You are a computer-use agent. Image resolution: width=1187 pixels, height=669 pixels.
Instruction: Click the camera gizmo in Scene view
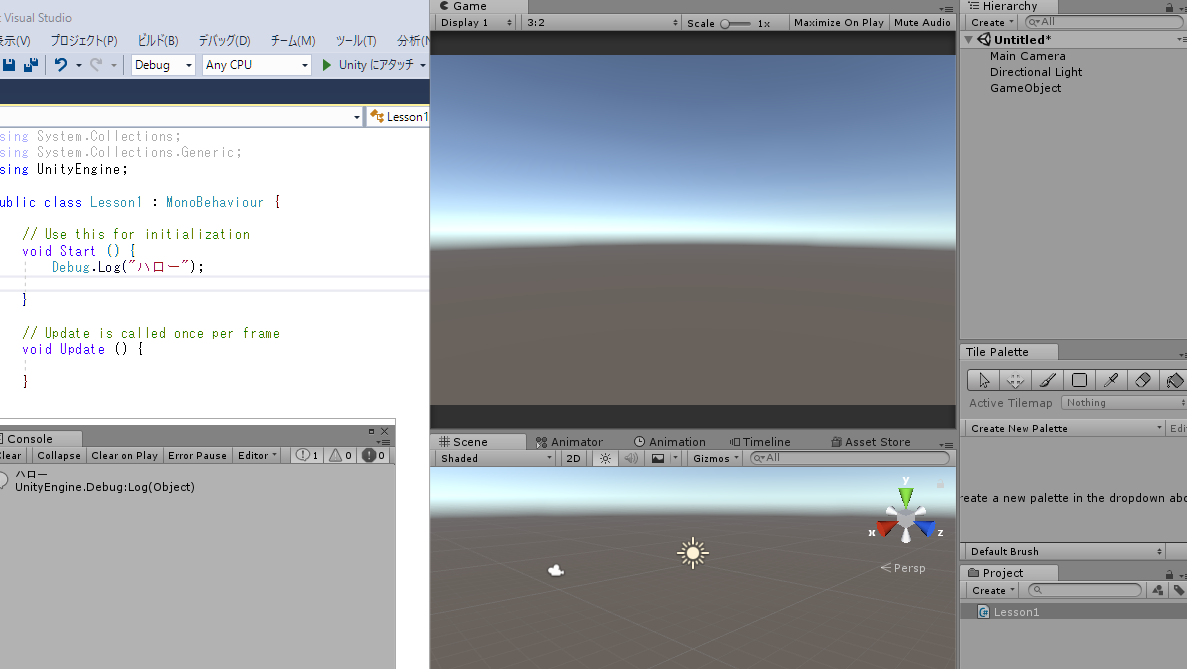pos(556,571)
